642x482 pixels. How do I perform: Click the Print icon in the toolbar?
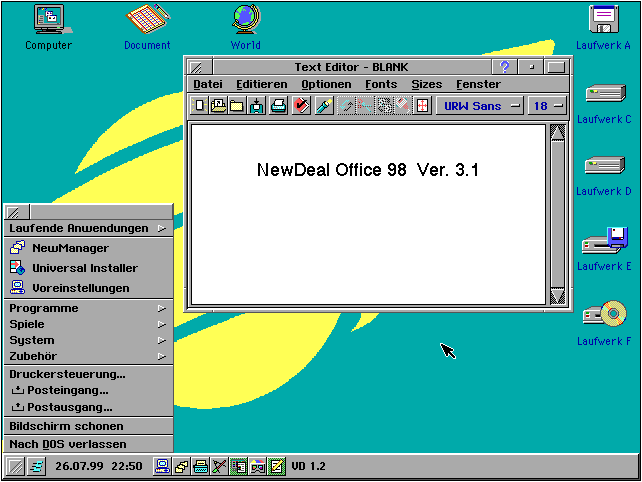(x=279, y=106)
